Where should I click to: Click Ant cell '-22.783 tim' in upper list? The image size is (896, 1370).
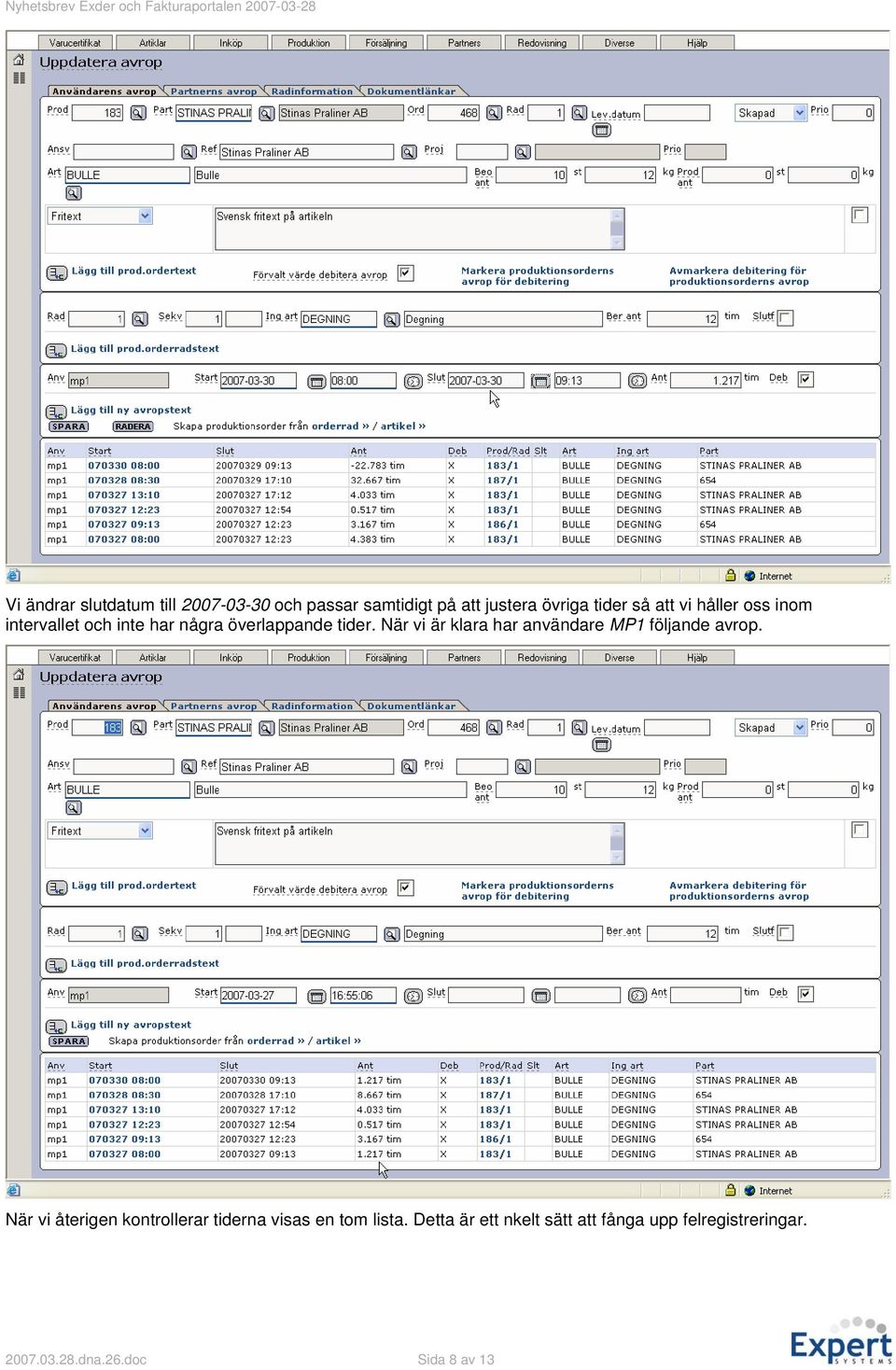point(378,466)
